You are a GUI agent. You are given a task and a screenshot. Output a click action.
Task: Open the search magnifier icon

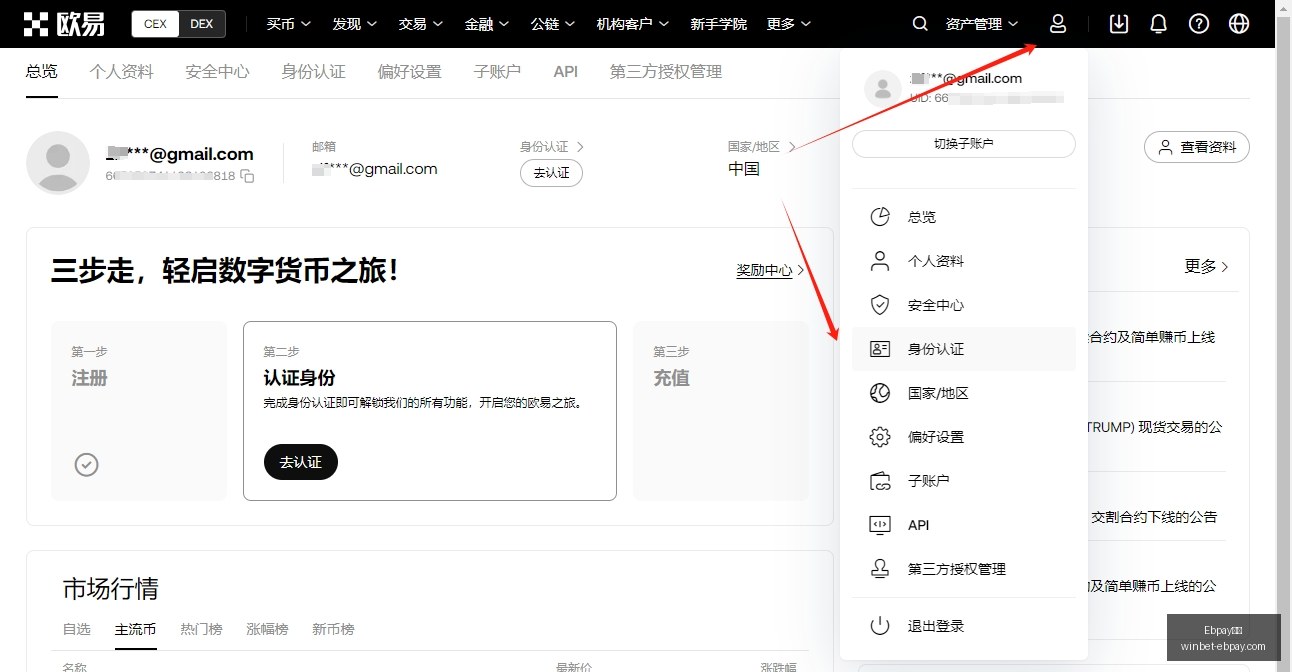[x=921, y=24]
